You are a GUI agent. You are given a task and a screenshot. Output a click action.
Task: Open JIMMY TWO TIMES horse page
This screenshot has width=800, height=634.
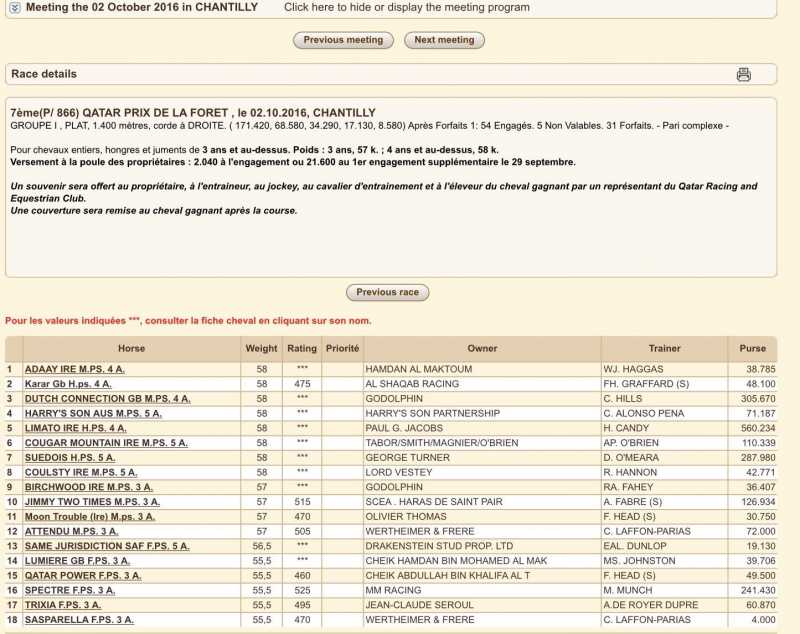coord(90,502)
